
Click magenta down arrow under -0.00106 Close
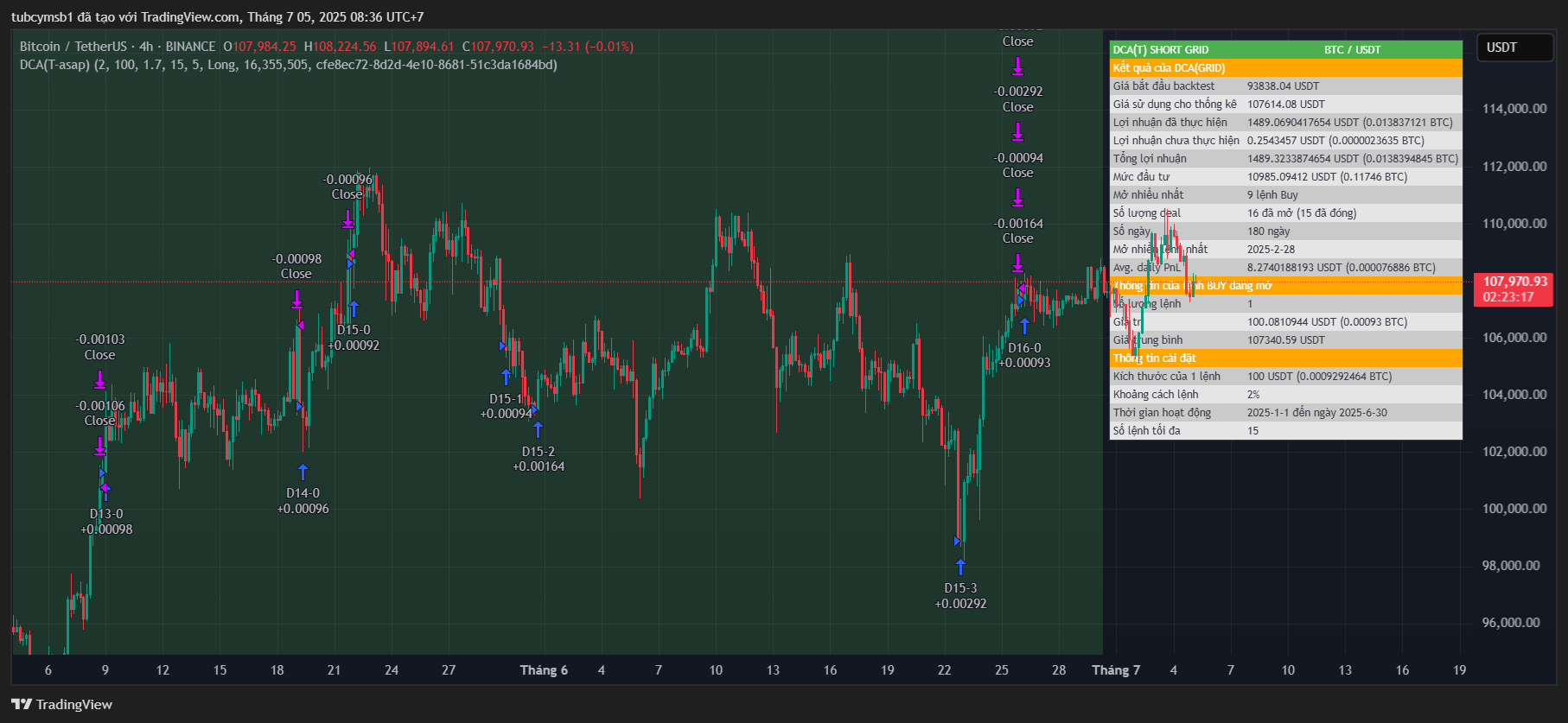click(99, 446)
